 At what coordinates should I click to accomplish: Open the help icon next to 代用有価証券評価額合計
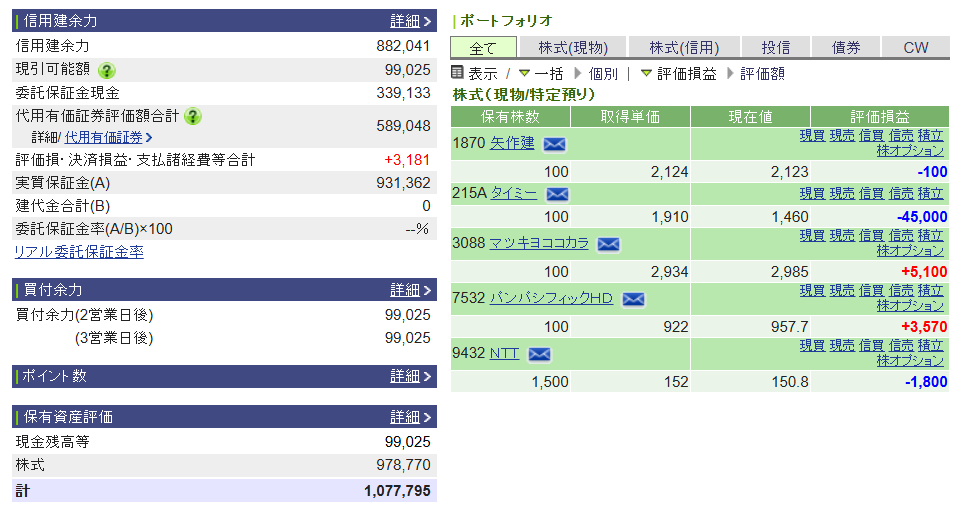coord(193,116)
